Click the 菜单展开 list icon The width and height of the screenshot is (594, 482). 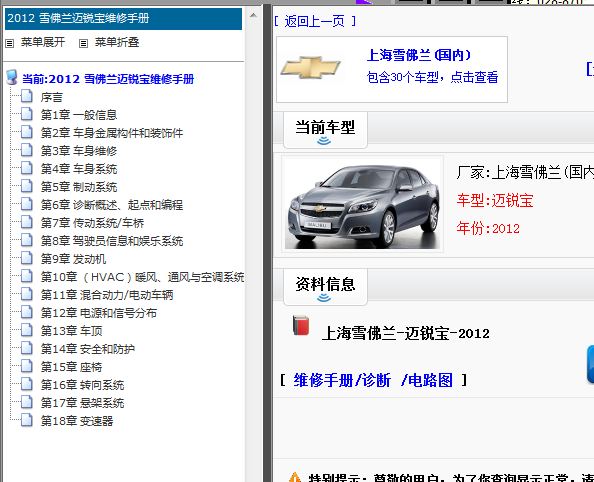pos(9,43)
